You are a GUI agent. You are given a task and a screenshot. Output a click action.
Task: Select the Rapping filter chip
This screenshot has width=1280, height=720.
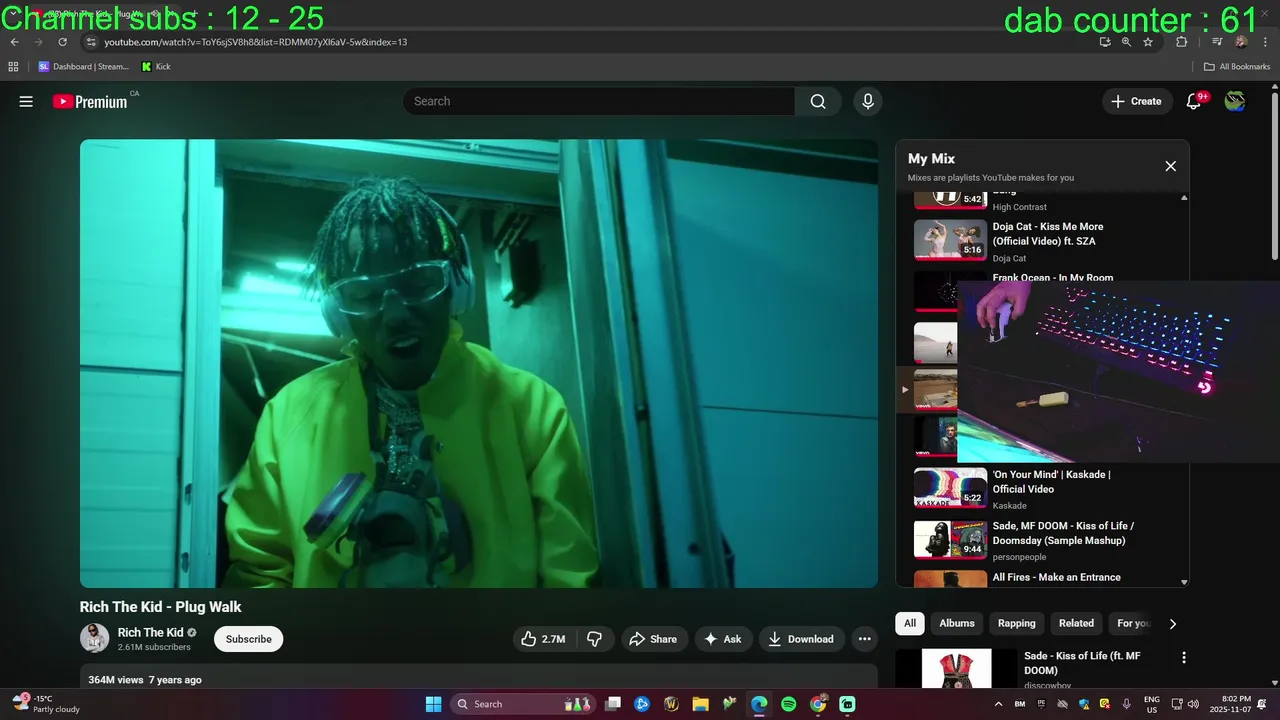click(x=1017, y=623)
